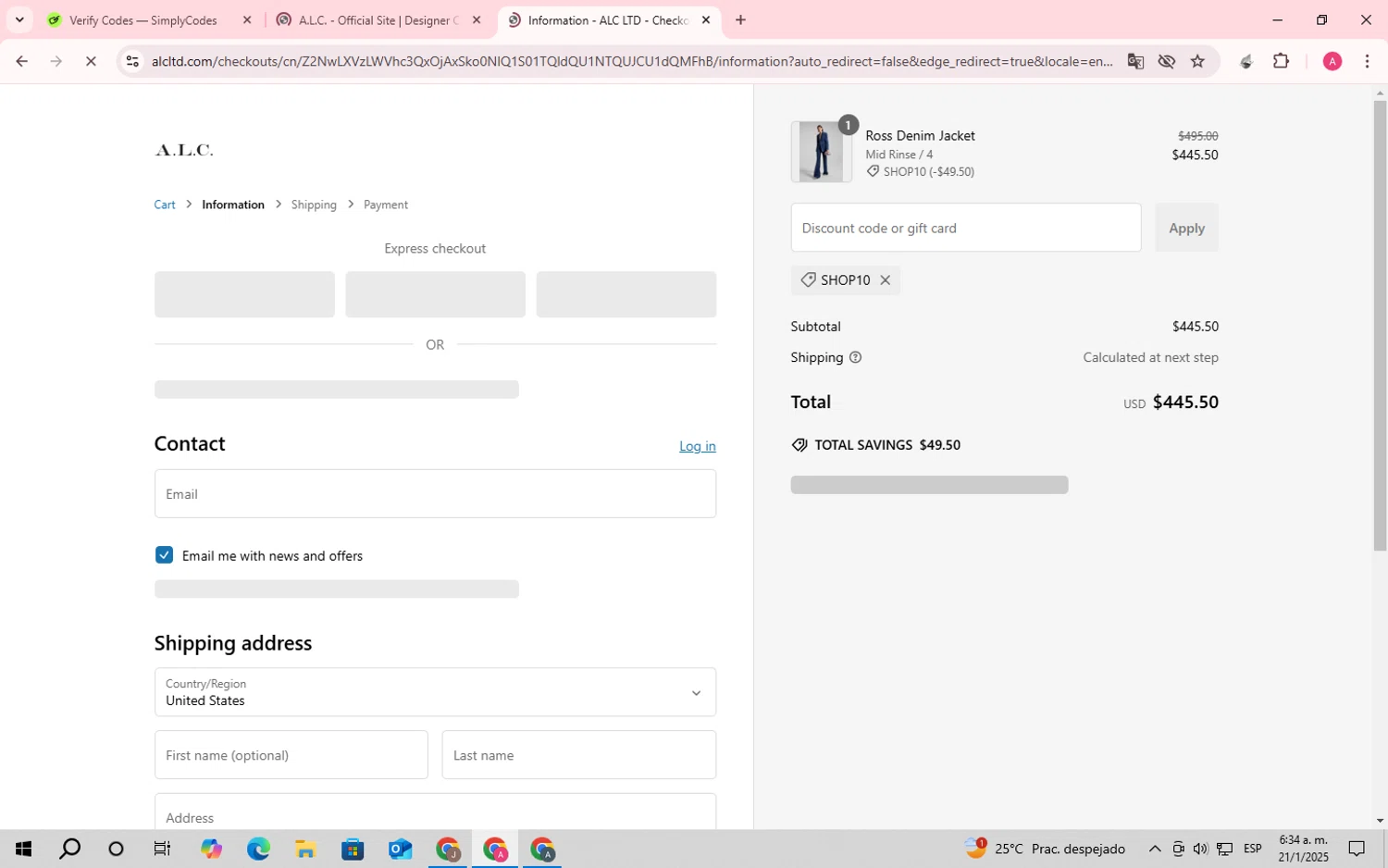1388x868 pixels.
Task: Click the Shipping breadcrumb step
Action: coord(314,205)
